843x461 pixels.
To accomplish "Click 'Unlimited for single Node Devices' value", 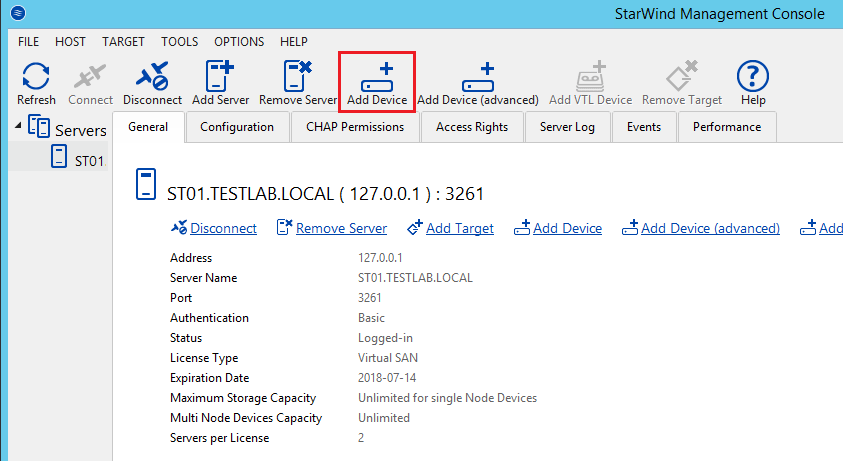I will [x=447, y=398].
